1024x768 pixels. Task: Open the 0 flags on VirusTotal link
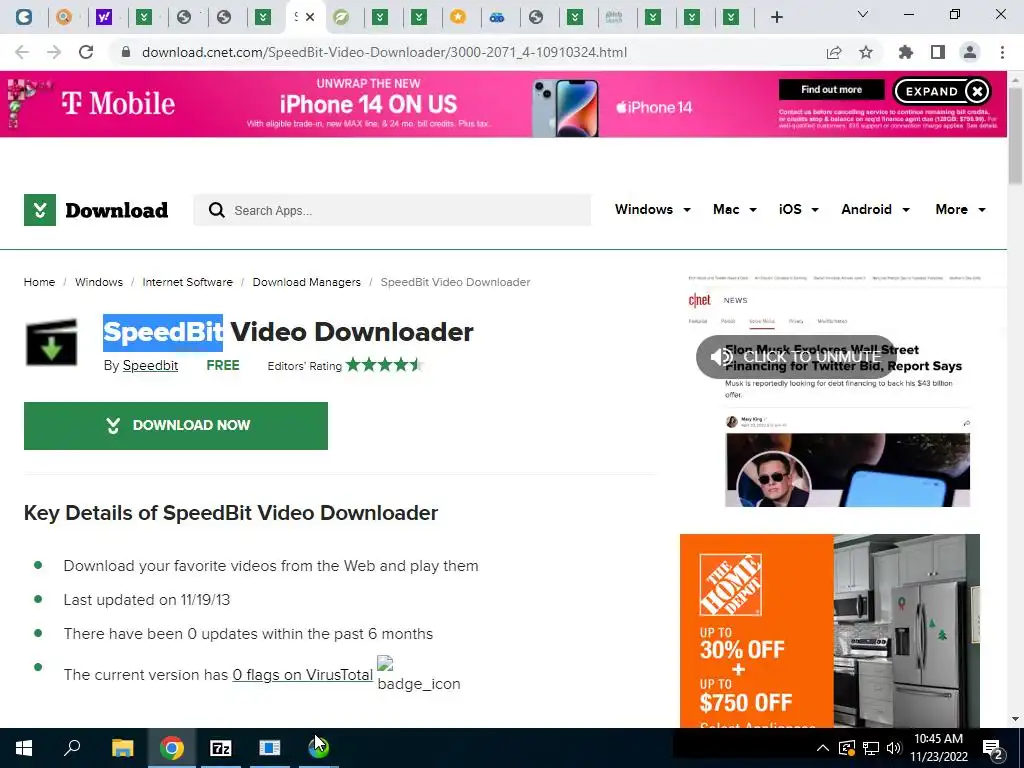point(302,675)
